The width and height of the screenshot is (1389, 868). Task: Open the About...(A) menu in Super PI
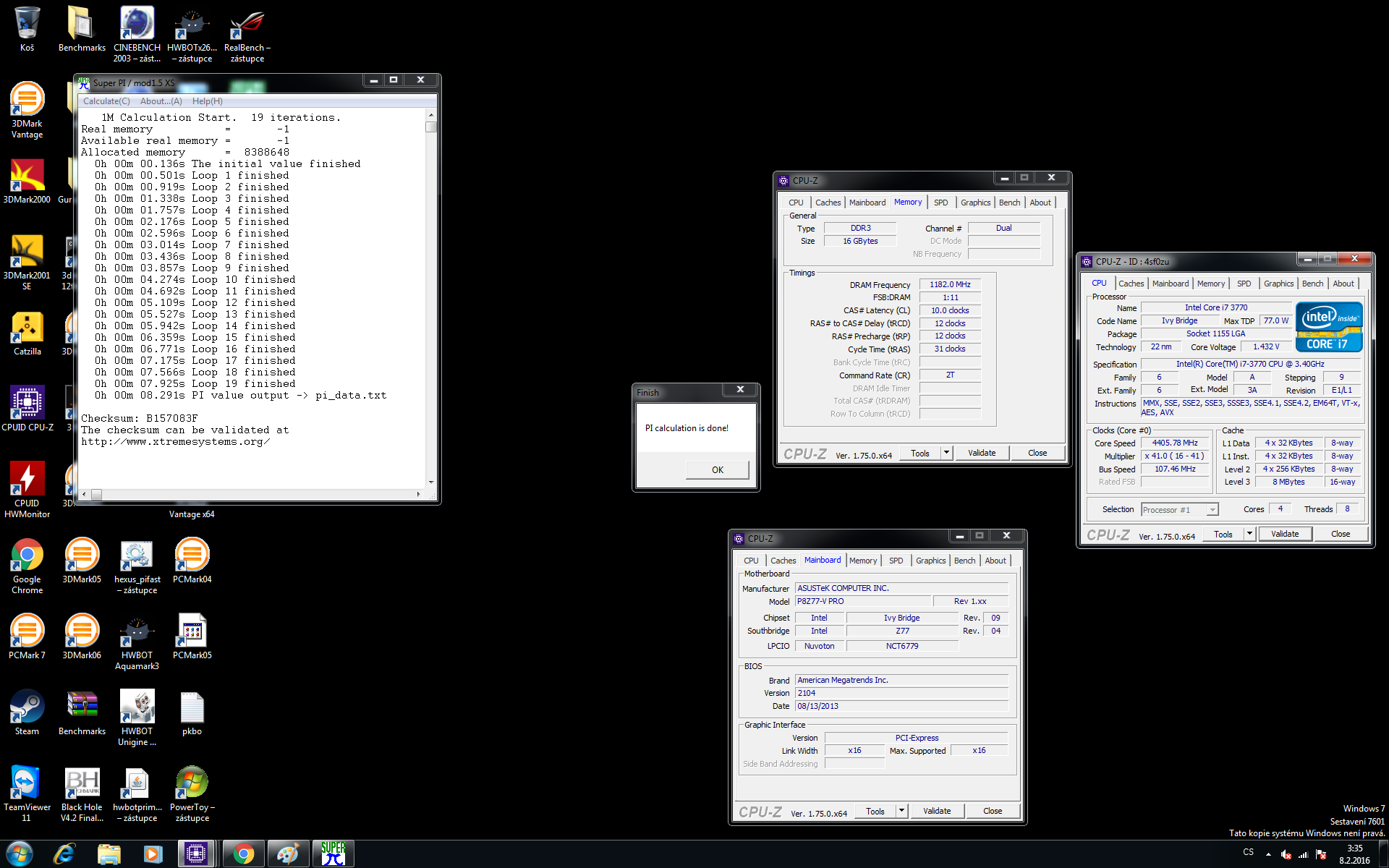tap(161, 101)
